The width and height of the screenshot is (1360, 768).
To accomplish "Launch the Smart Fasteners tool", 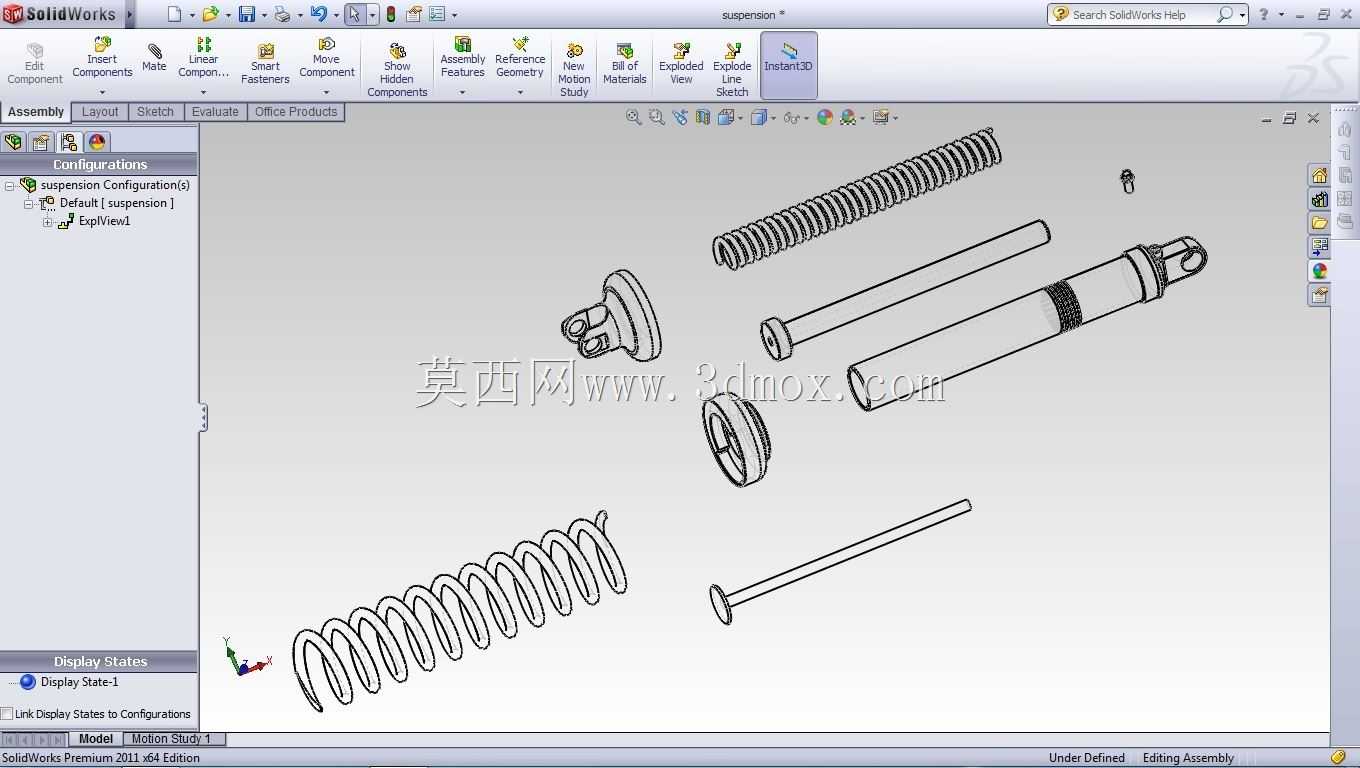I will pyautogui.click(x=265, y=64).
